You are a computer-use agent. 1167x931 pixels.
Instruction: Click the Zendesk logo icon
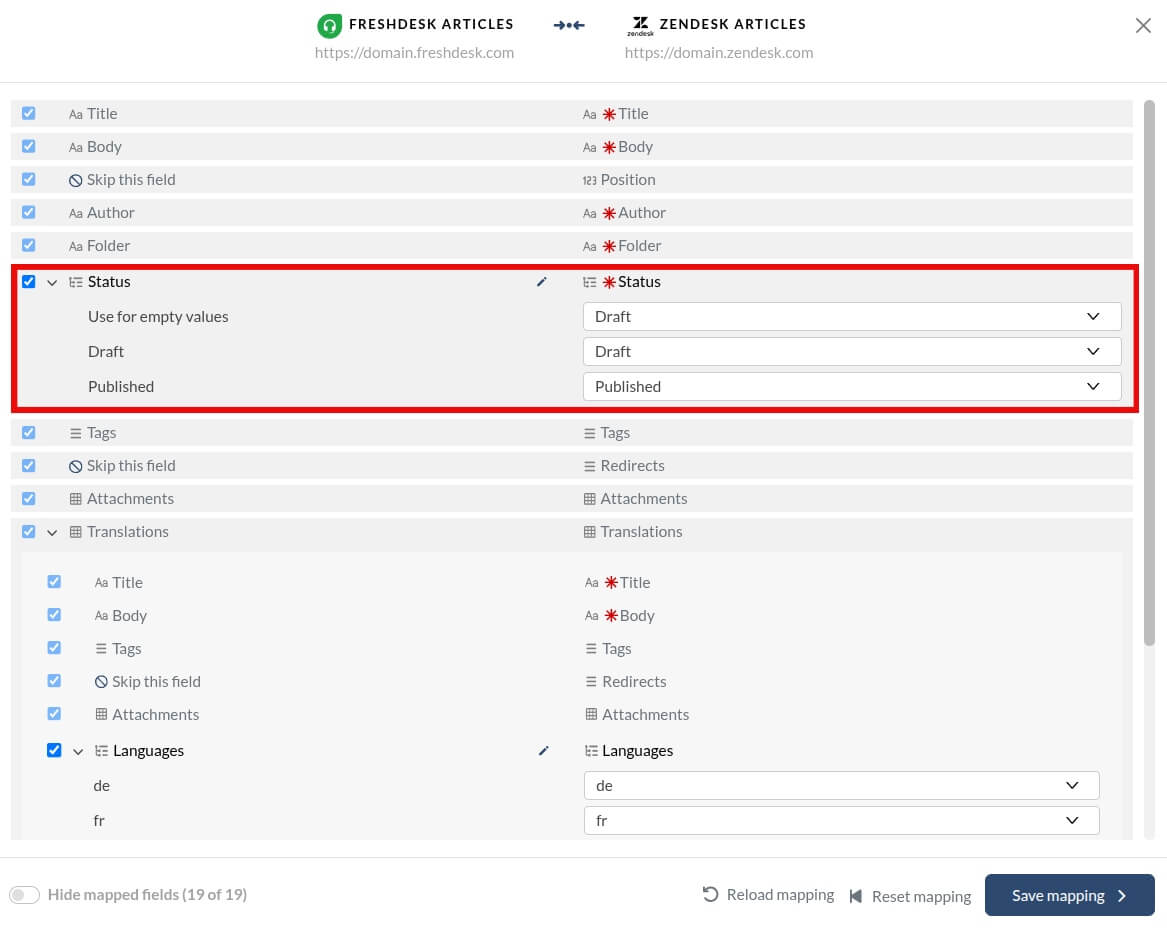click(x=640, y=25)
